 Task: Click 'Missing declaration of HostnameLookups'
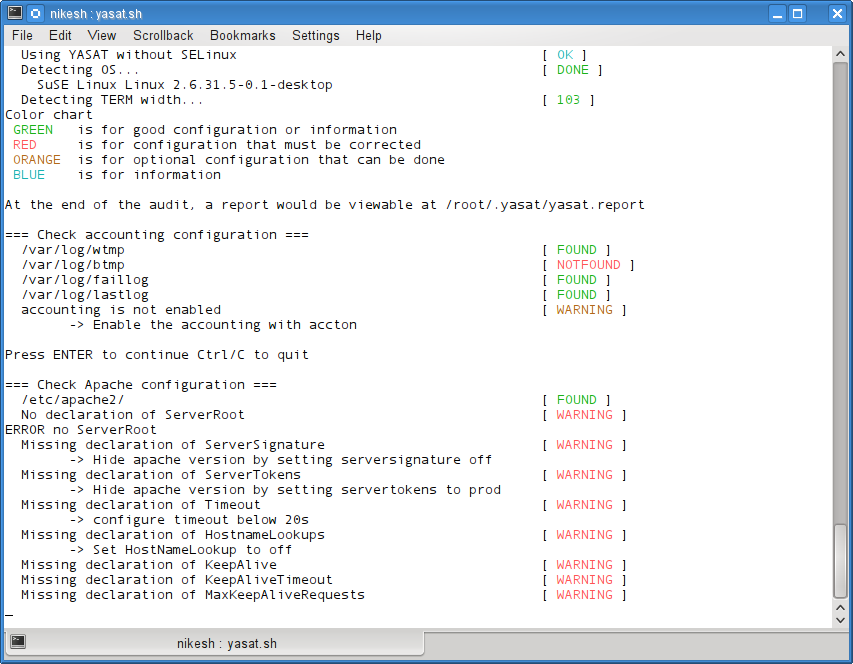point(172,535)
